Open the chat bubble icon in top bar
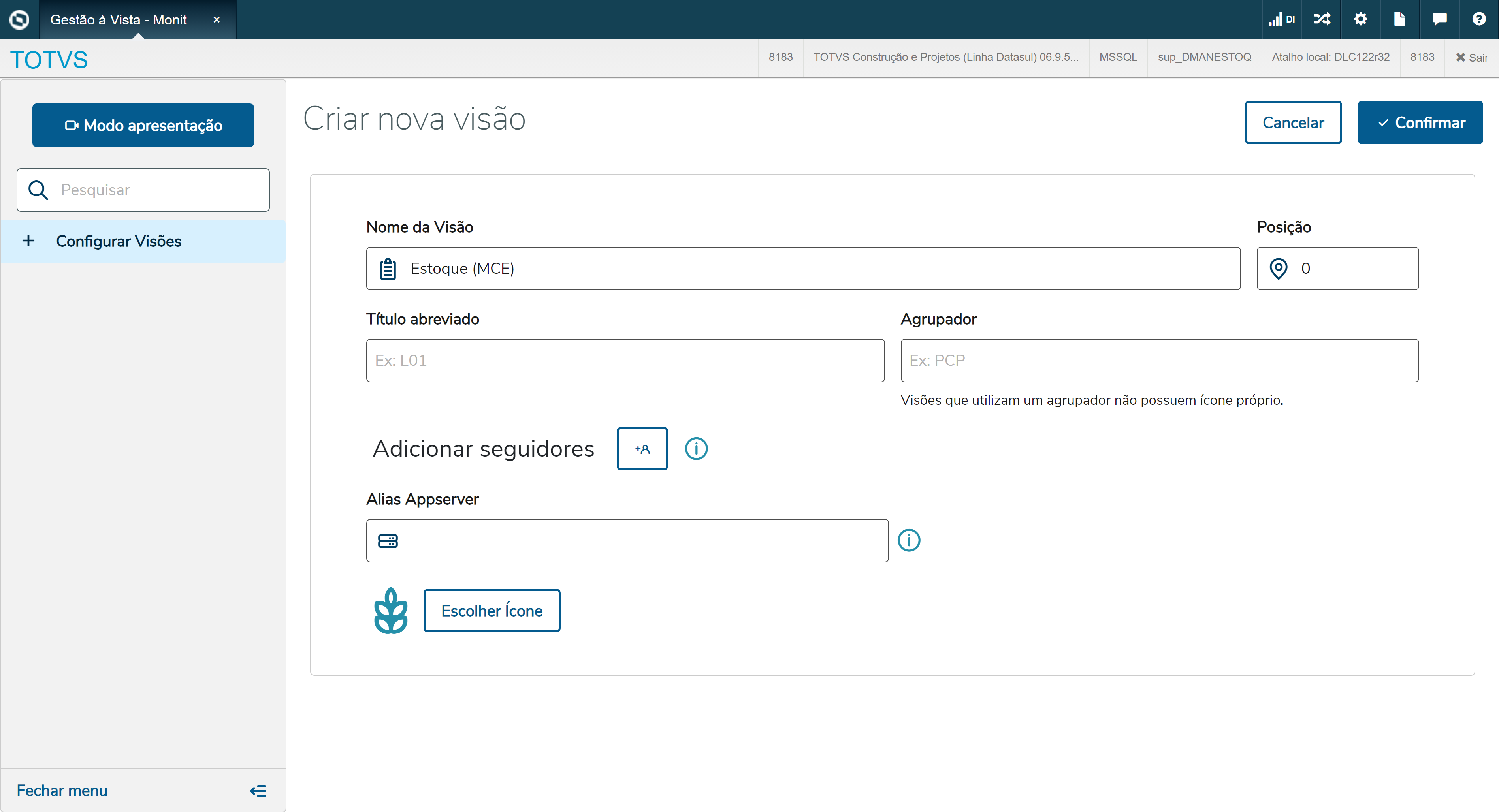 point(1439,19)
